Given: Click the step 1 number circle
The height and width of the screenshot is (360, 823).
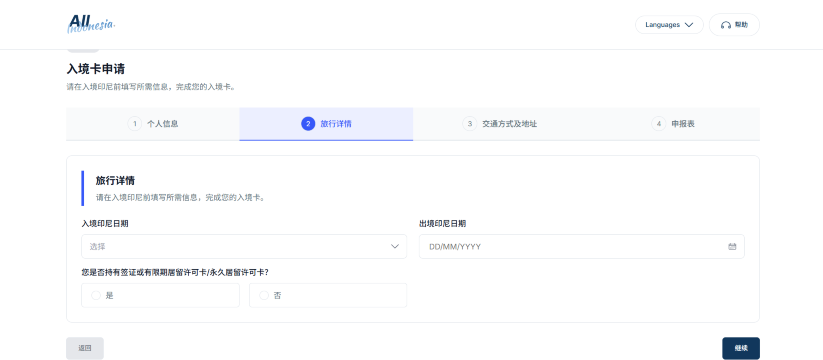Looking at the screenshot, I should [x=134, y=124].
